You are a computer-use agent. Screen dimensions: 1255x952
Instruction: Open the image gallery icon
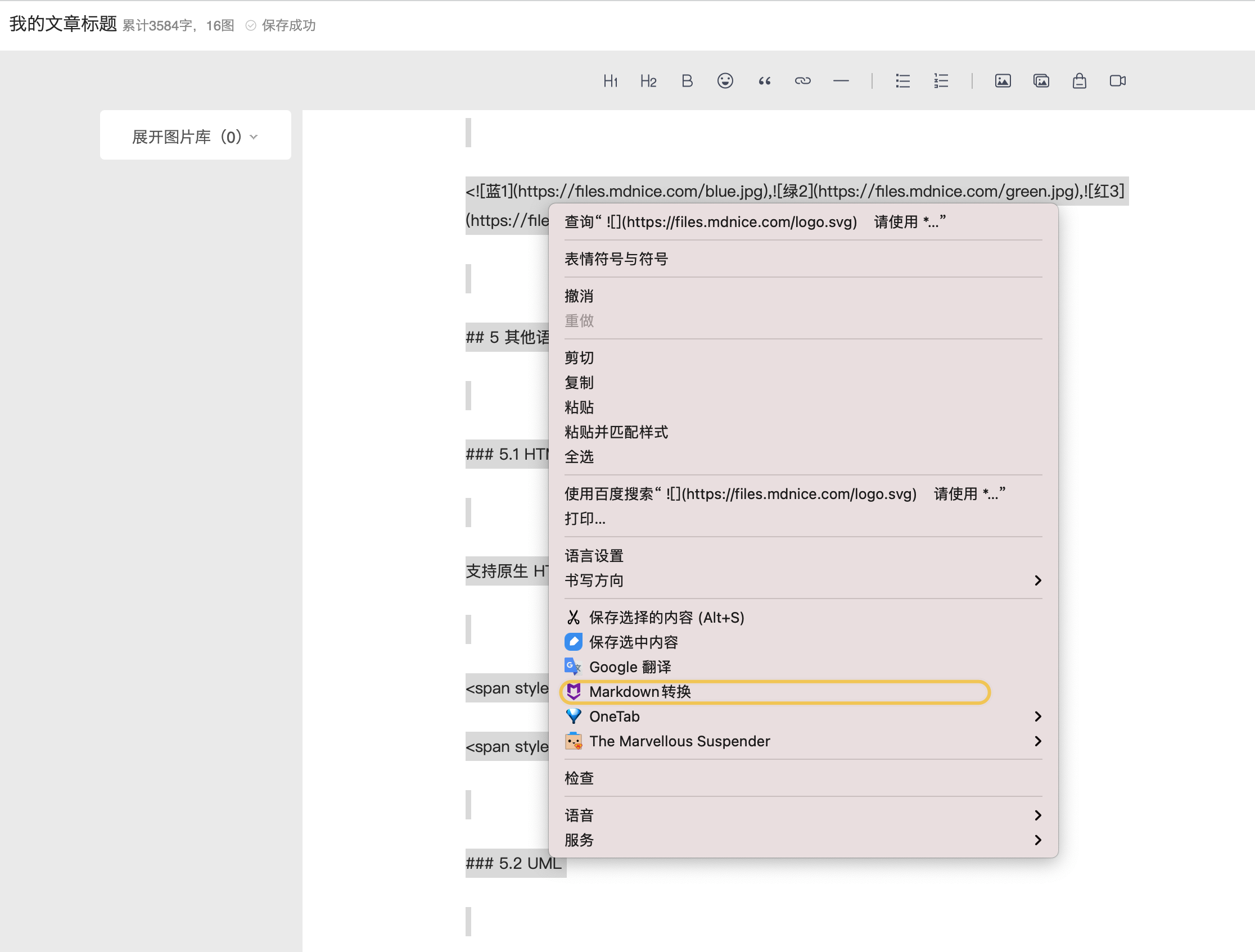(x=1041, y=80)
